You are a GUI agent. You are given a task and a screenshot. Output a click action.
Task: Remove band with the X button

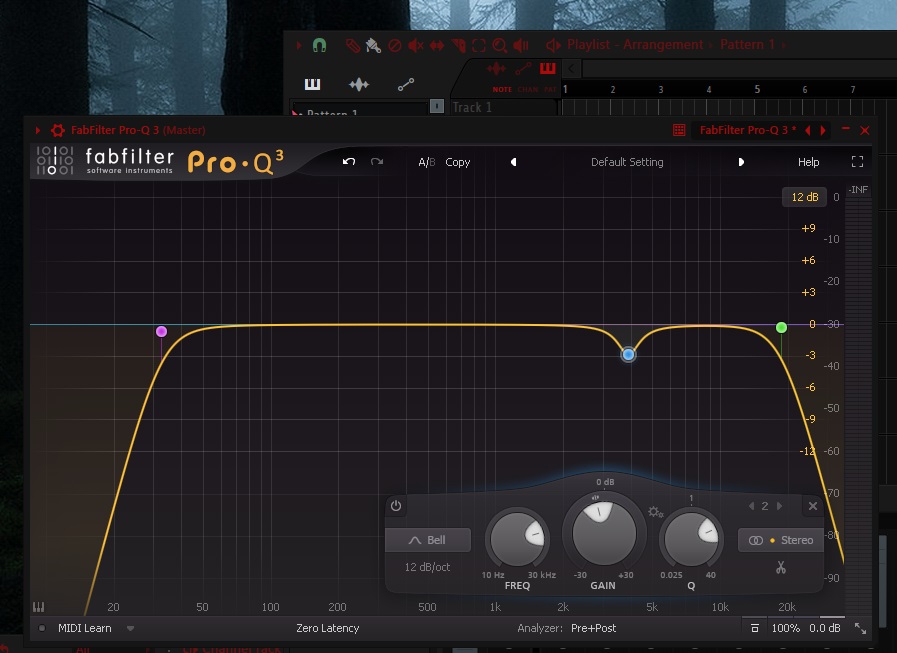click(812, 506)
